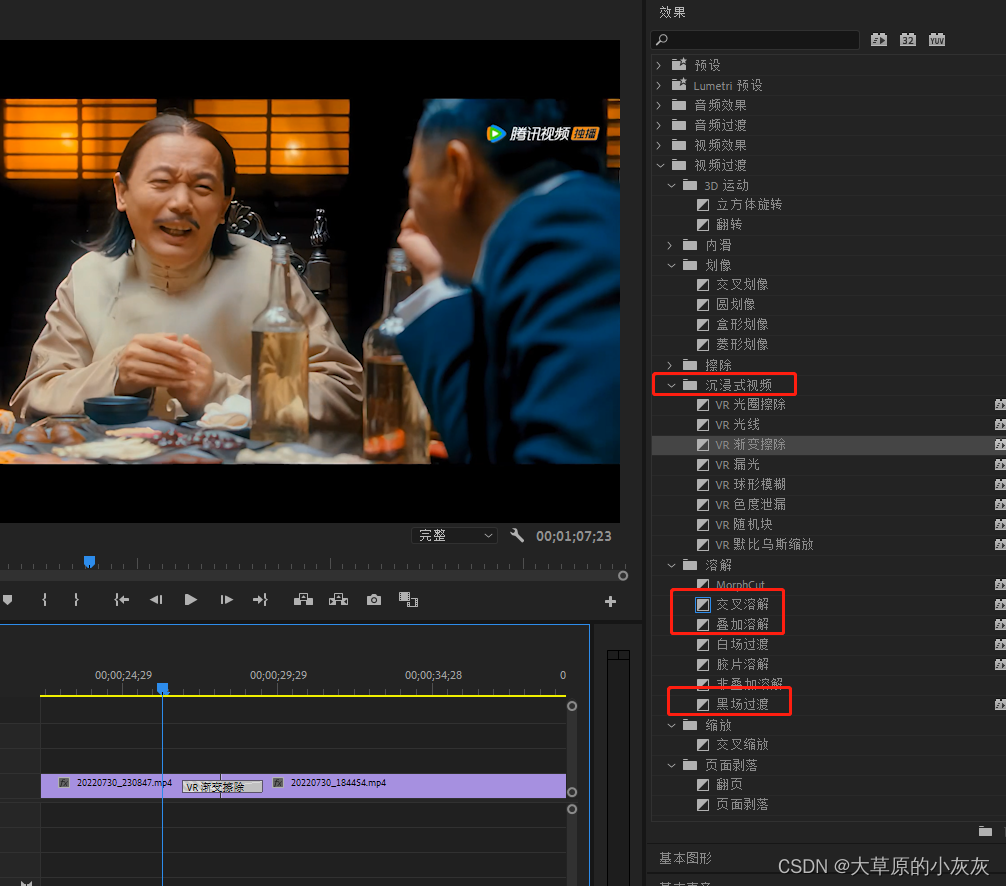The width and height of the screenshot is (1006, 886).
Task: Open the 基本图形 panel tab
Action: click(685, 858)
